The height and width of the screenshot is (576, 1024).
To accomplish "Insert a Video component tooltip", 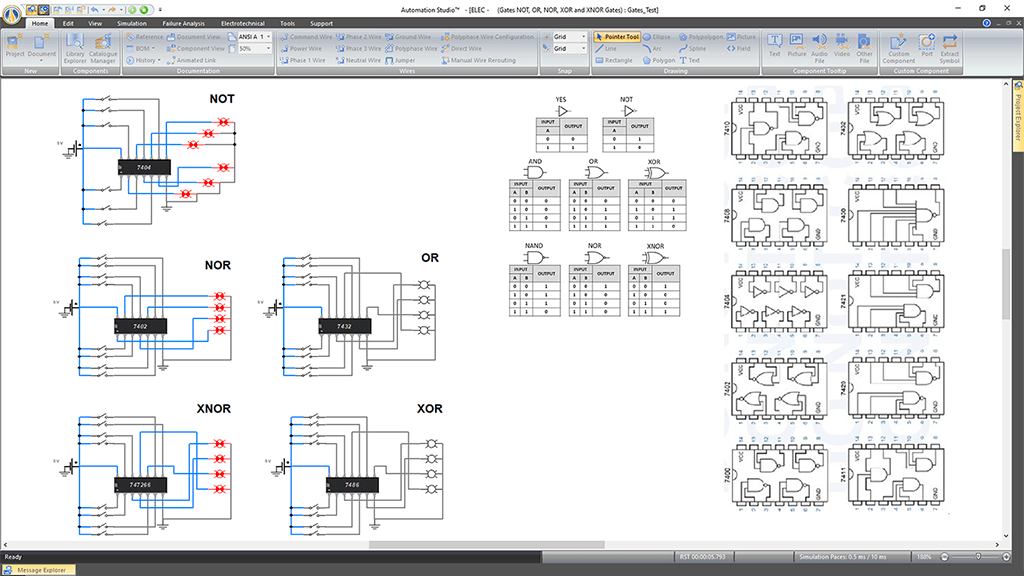I will pos(842,44).
